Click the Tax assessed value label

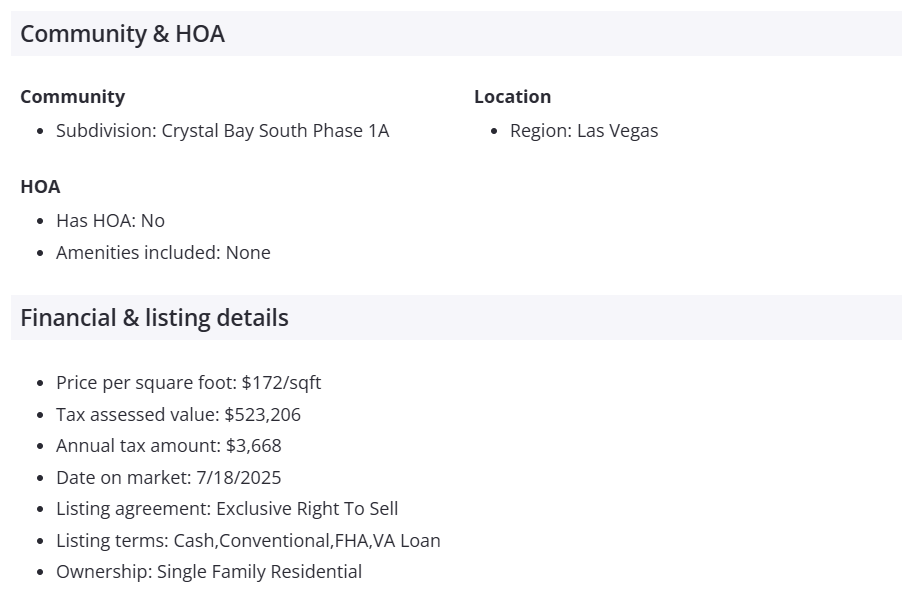(137, 415)
